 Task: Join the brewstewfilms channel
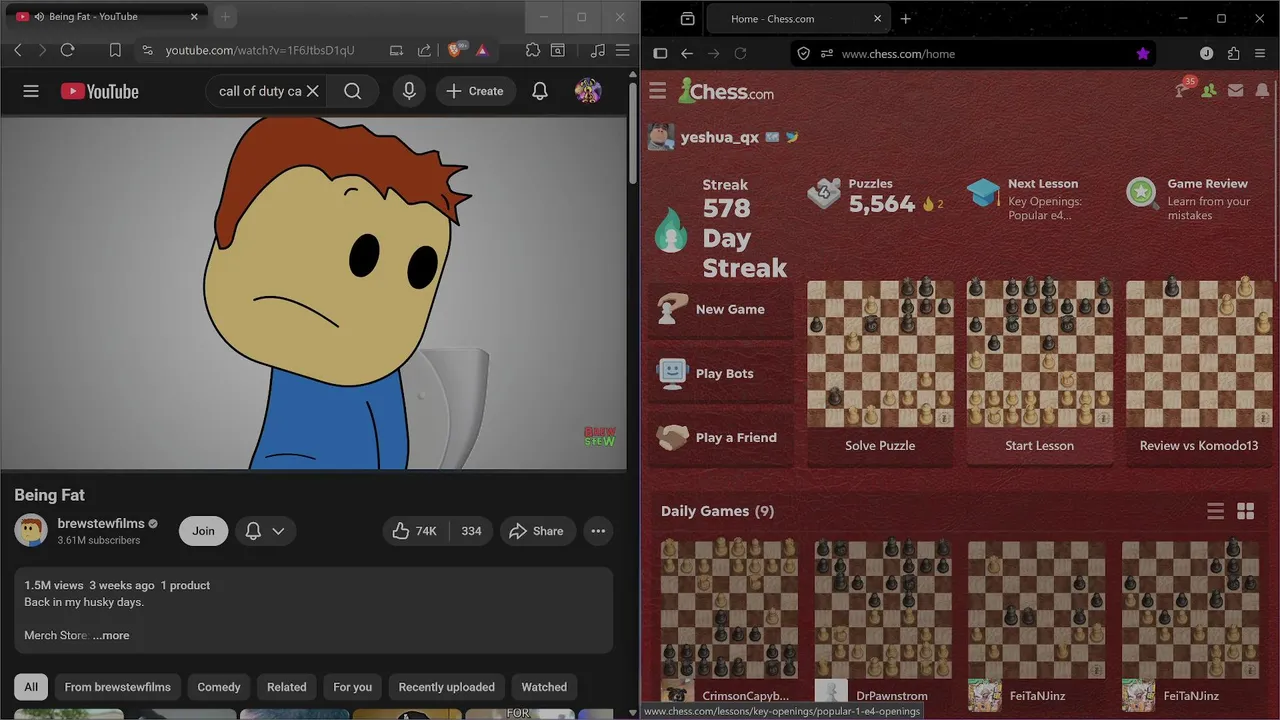point(203,531)
